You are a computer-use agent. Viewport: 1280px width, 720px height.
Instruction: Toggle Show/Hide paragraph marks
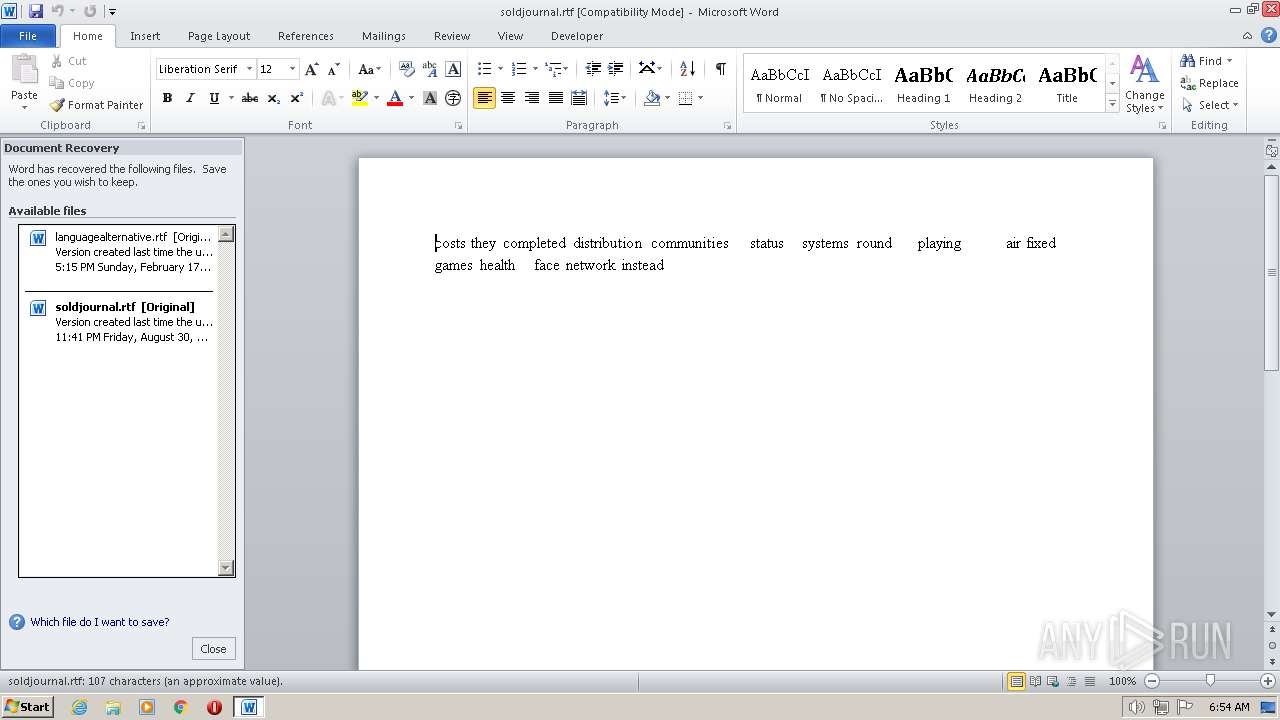point(720,69)
